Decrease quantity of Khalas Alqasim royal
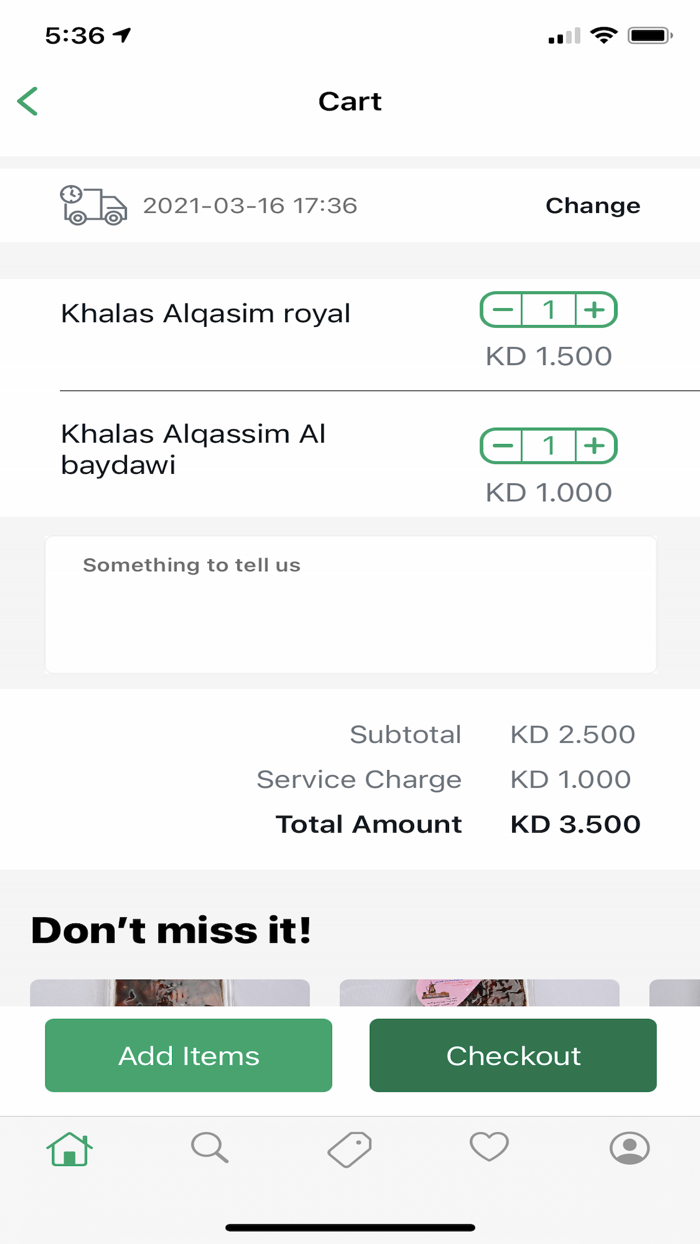Viewport: 700px width, 1244px height. [501, 310]
